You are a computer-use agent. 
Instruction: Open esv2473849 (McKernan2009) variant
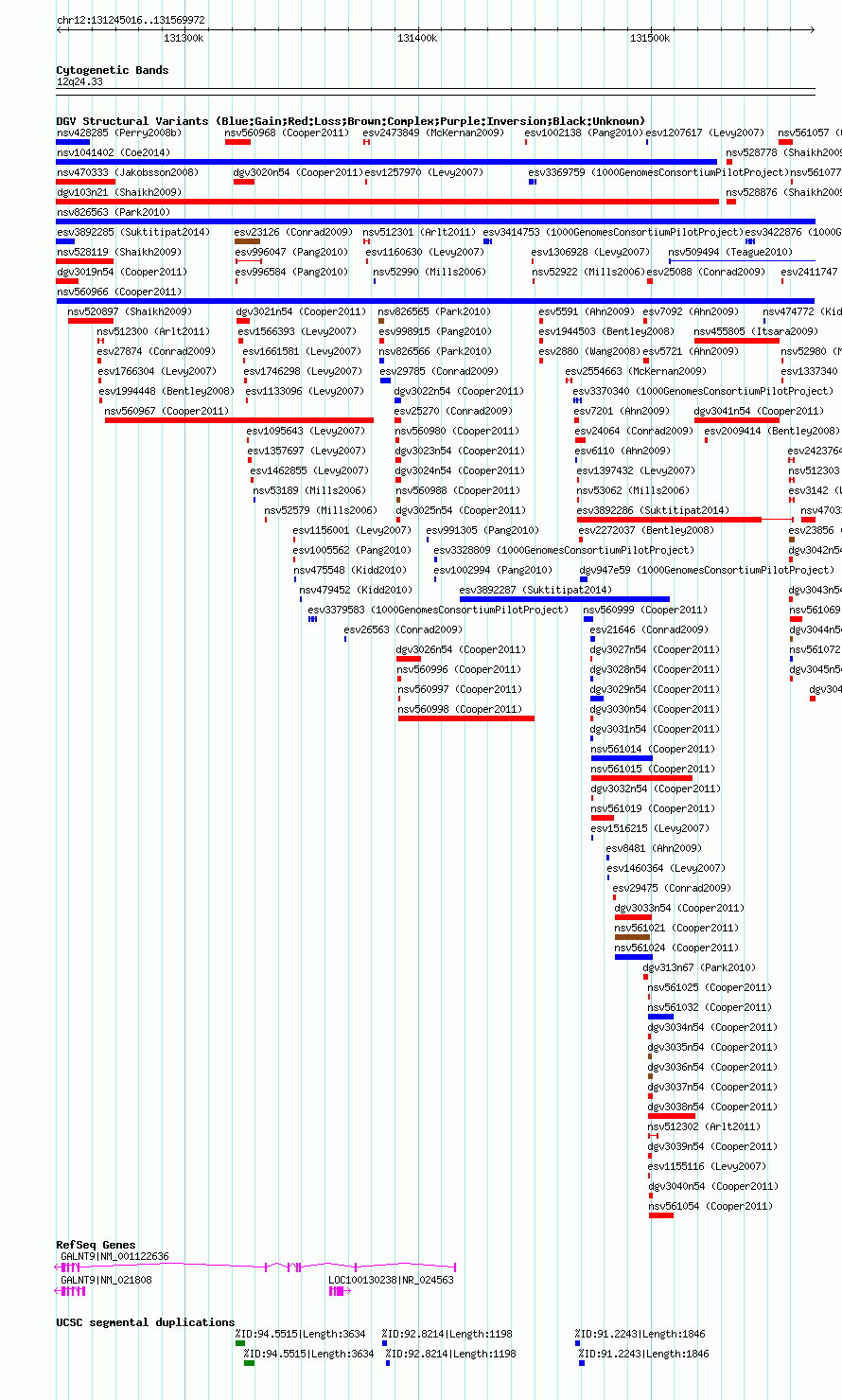coord(434,133)
